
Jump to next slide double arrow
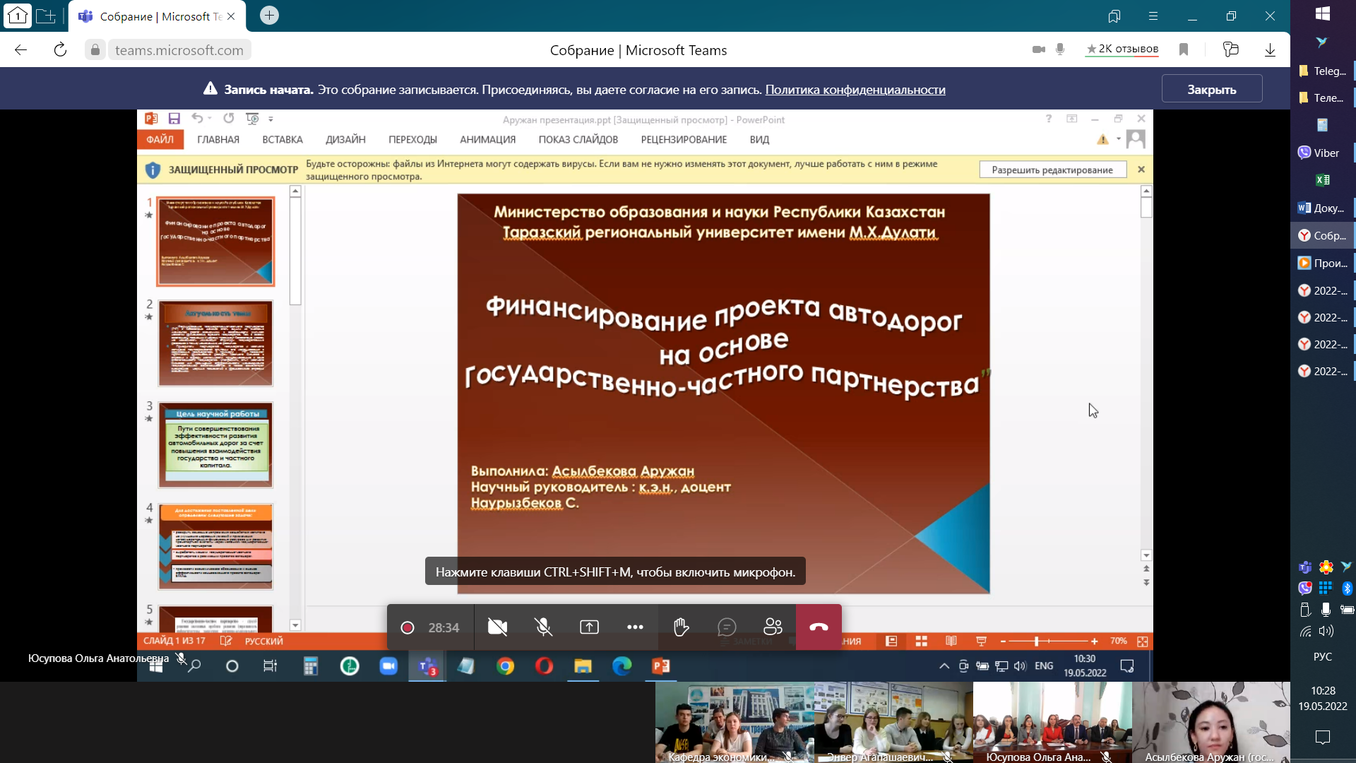click(1146, 582)
